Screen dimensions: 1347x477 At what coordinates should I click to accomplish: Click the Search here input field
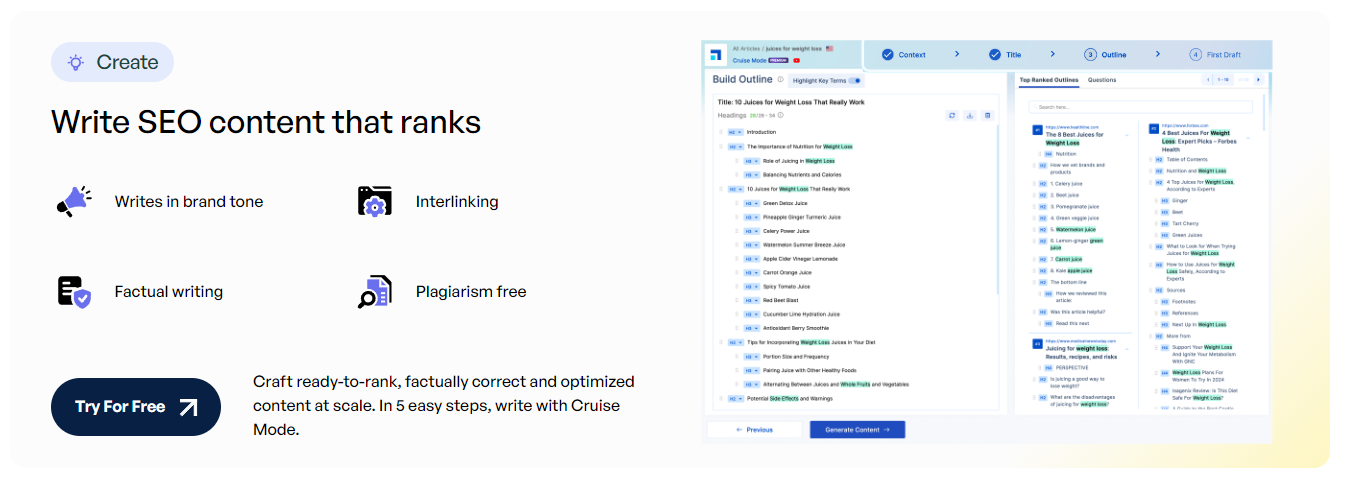pyautogui.click(x=1140, y=106)
